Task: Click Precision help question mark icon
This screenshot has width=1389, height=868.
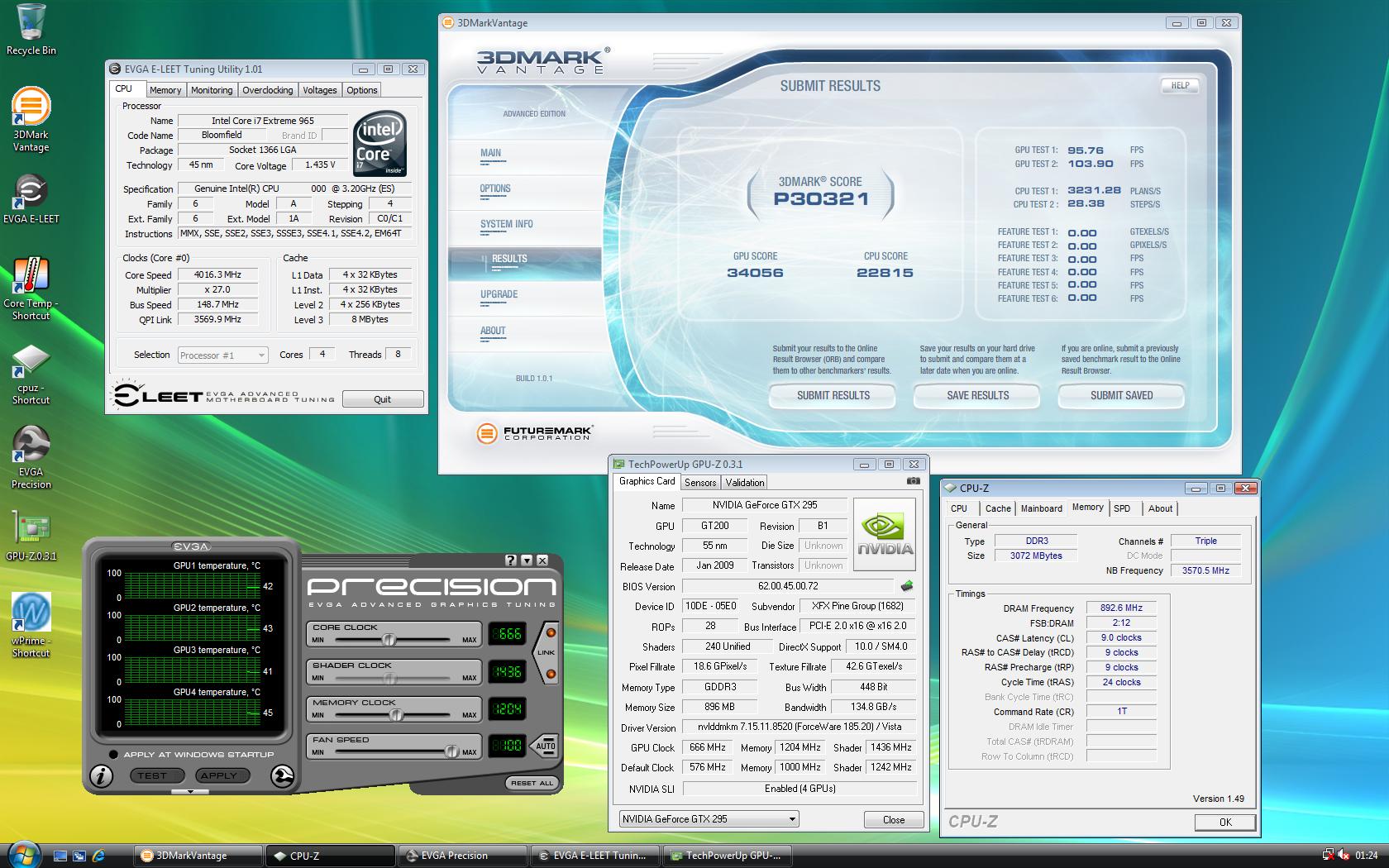Action: [x=511, y=560]
